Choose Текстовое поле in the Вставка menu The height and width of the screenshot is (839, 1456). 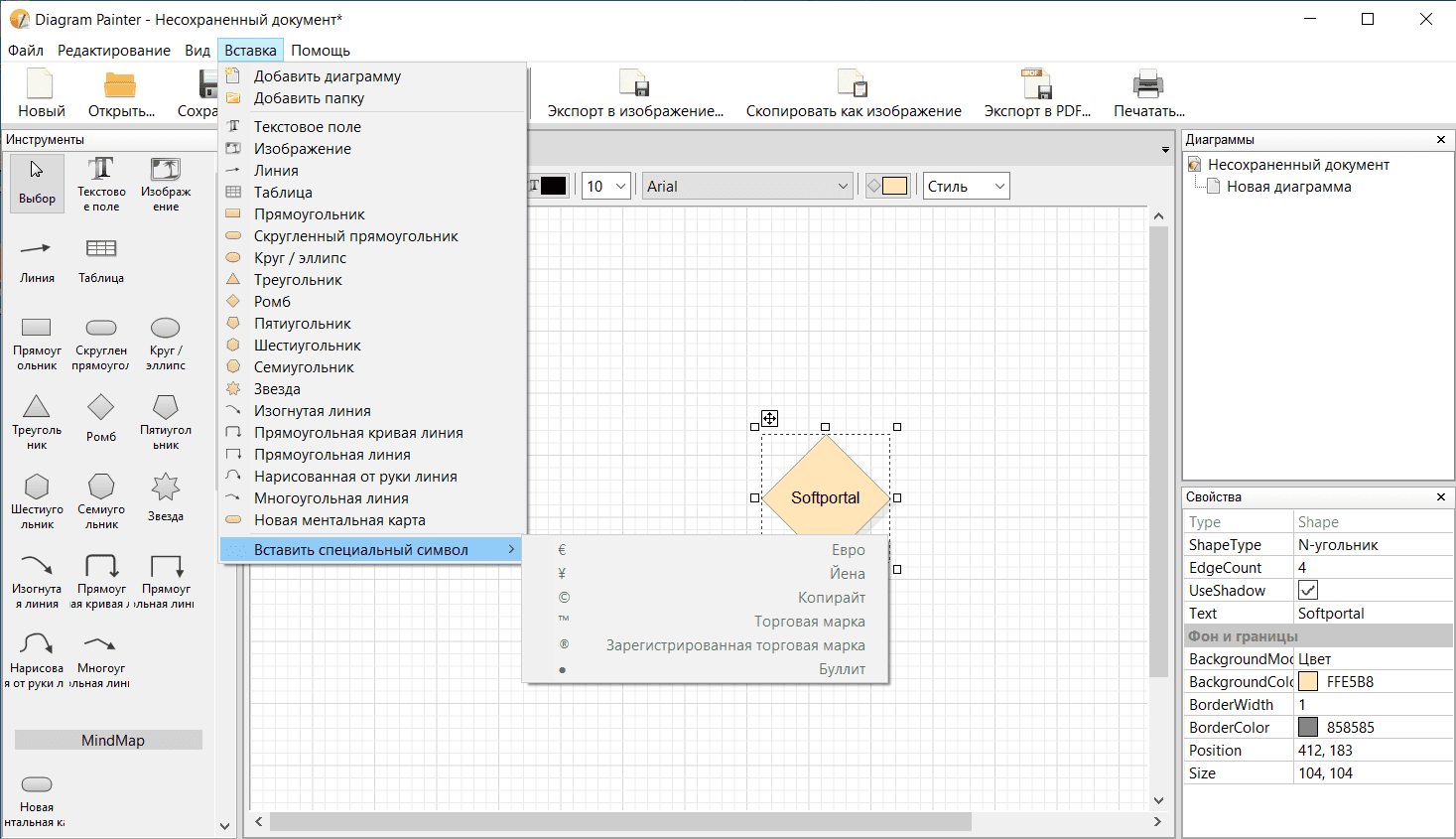tap(372, 127)
